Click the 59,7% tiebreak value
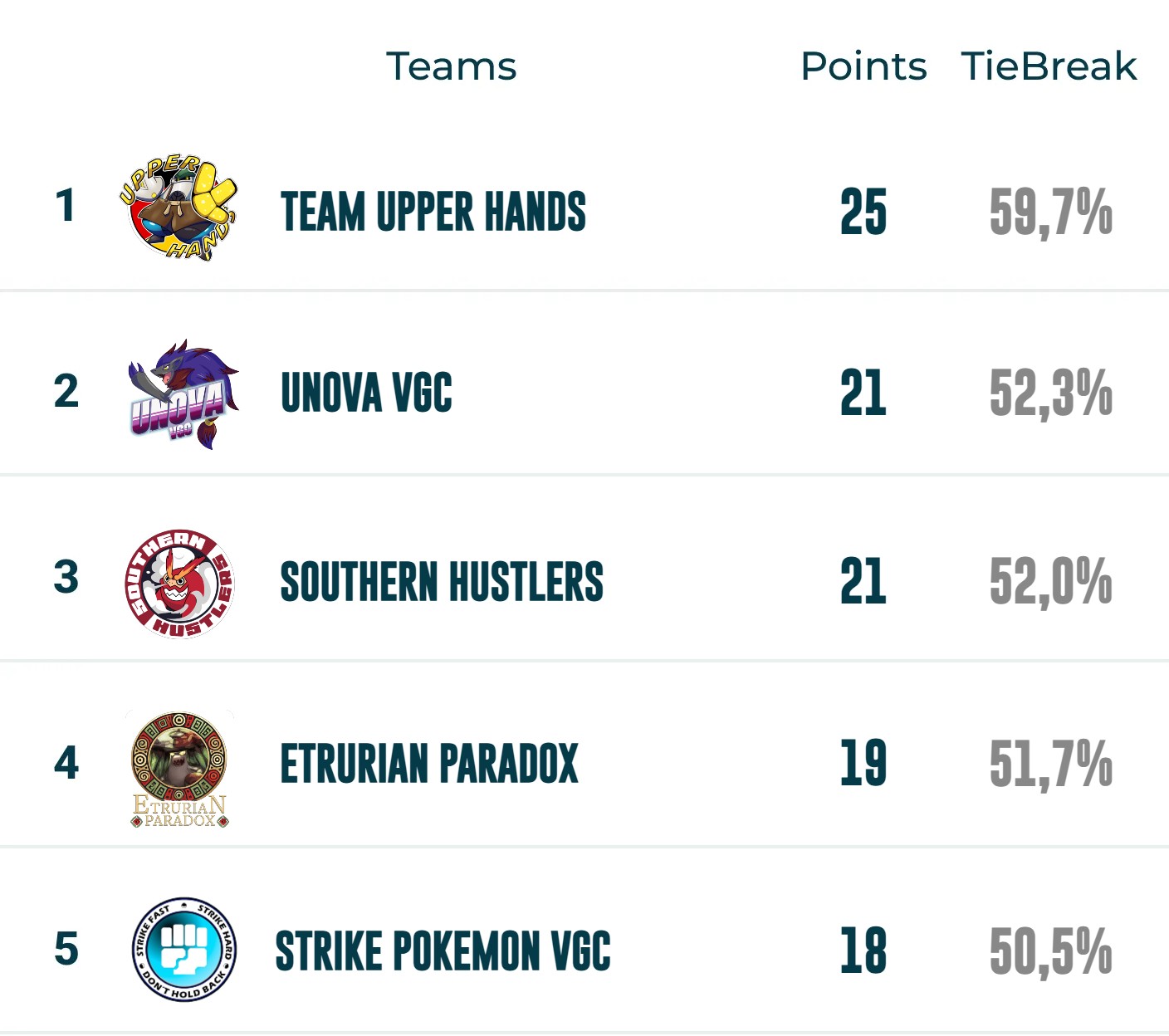This screenshot has height=1036, width=1169. 1050,212
